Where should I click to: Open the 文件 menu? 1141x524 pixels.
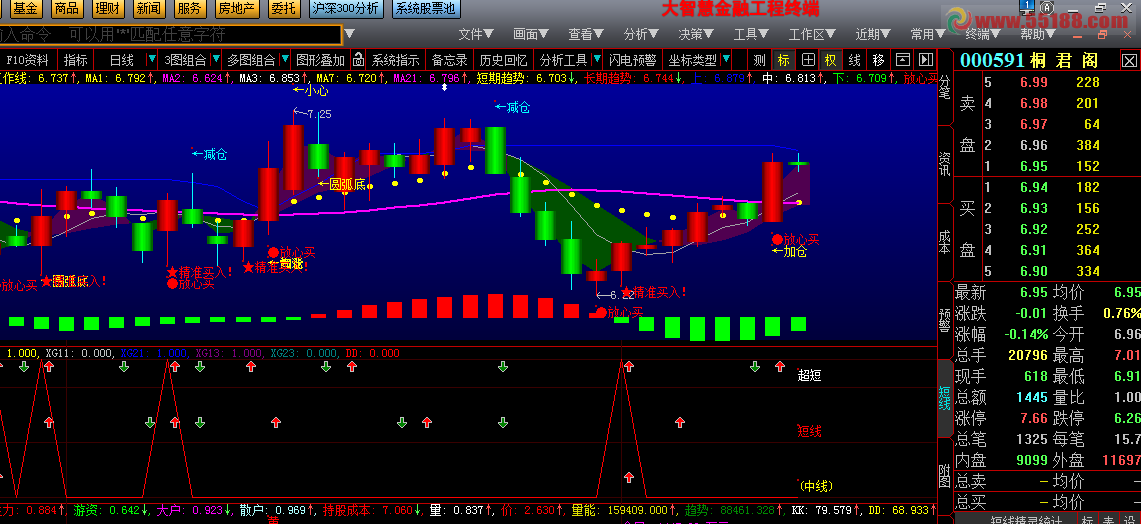(x=477, y=34)
